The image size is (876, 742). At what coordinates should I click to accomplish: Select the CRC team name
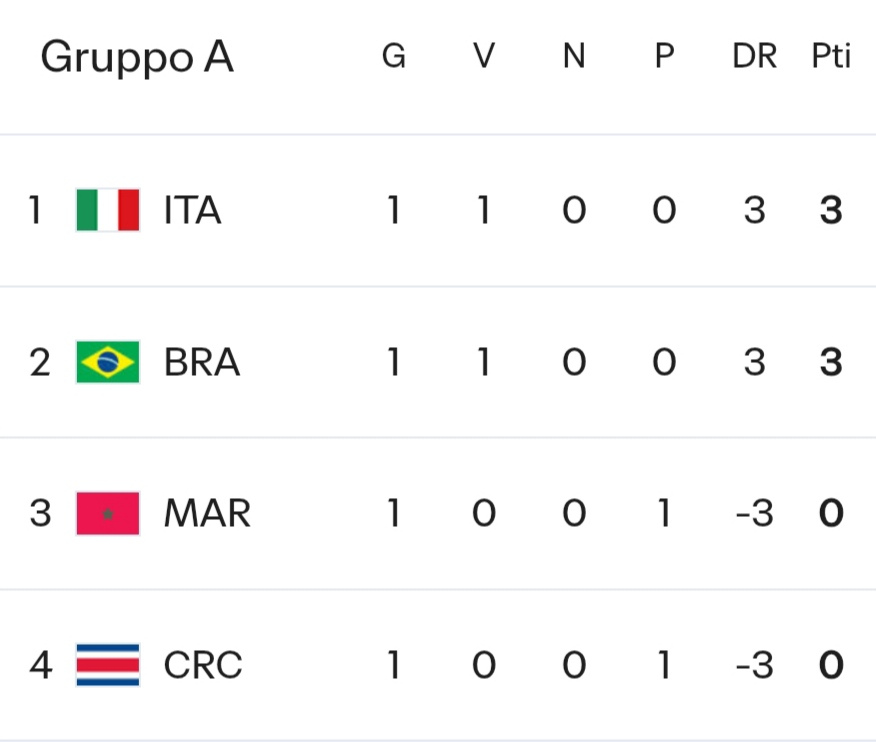(203, 665)
